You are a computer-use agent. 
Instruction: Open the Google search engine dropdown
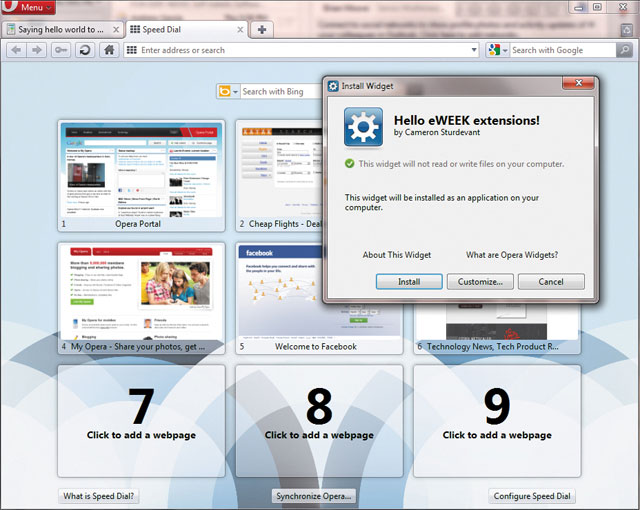point(498,50)
